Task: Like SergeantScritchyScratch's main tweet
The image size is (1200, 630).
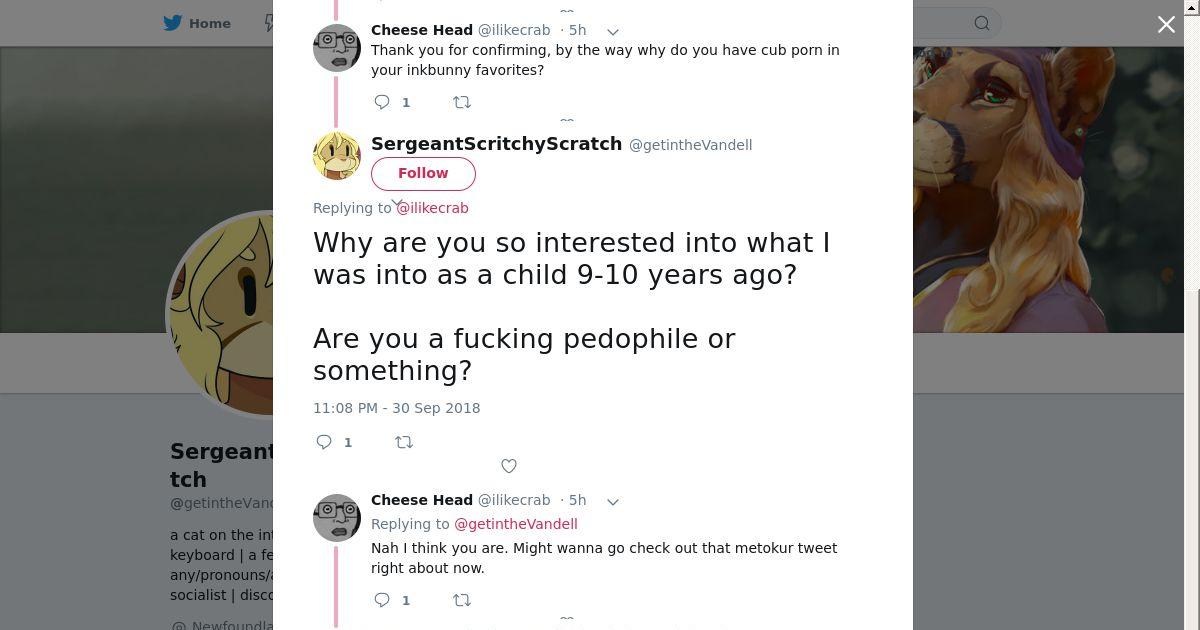Action: (x=509, y=466)
